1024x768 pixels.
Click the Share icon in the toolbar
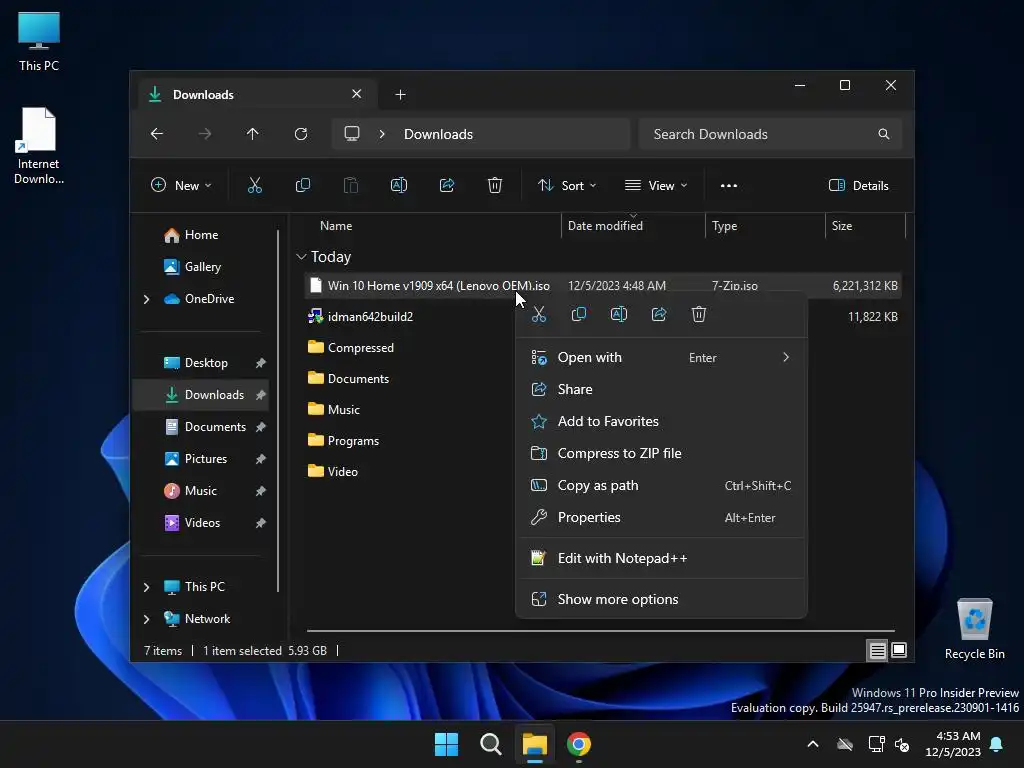[x=447, y=185]
